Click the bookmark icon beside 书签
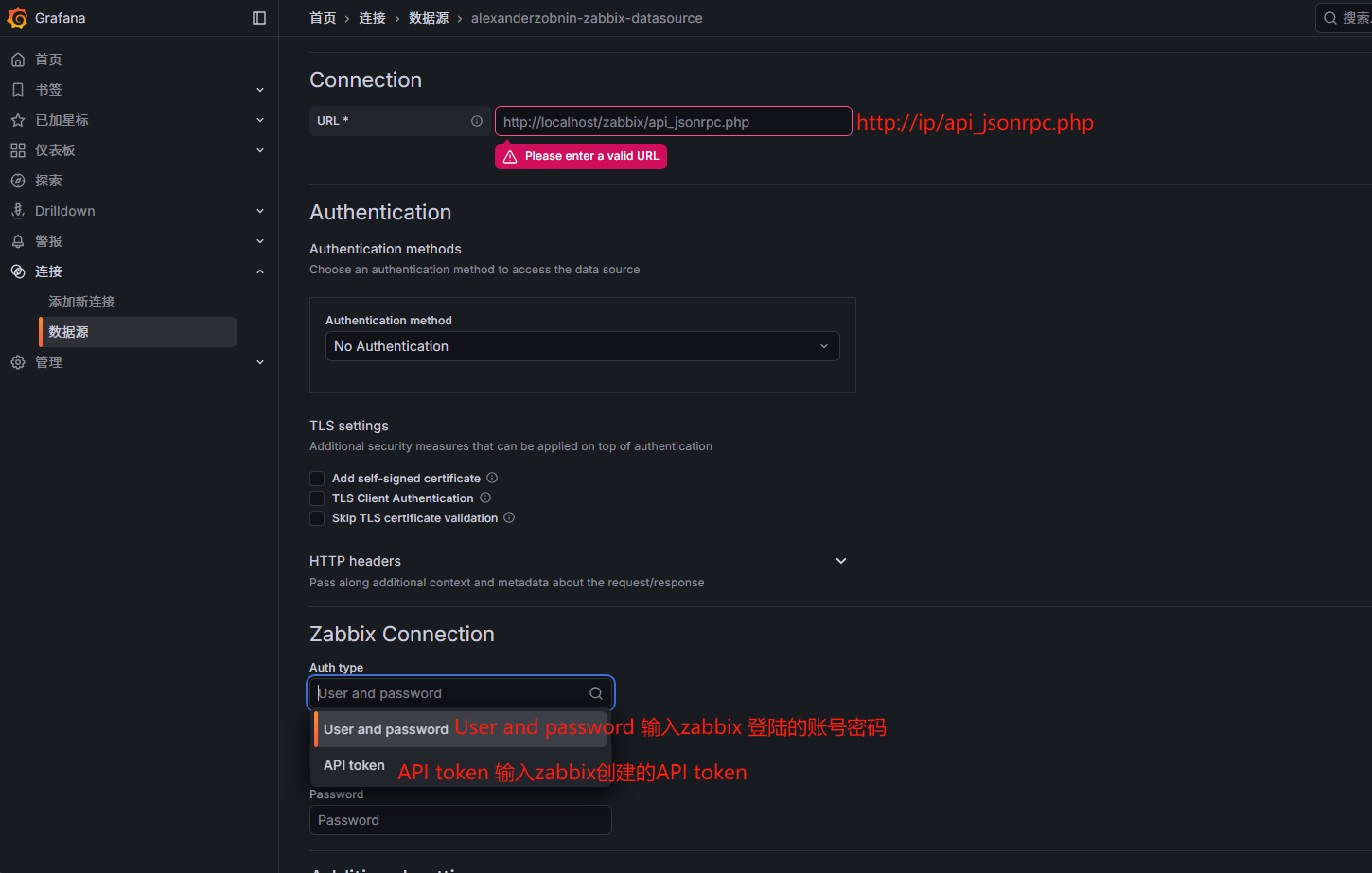Image resolution: width=1372 pixels, height=873 pixels. coord(18,90)
